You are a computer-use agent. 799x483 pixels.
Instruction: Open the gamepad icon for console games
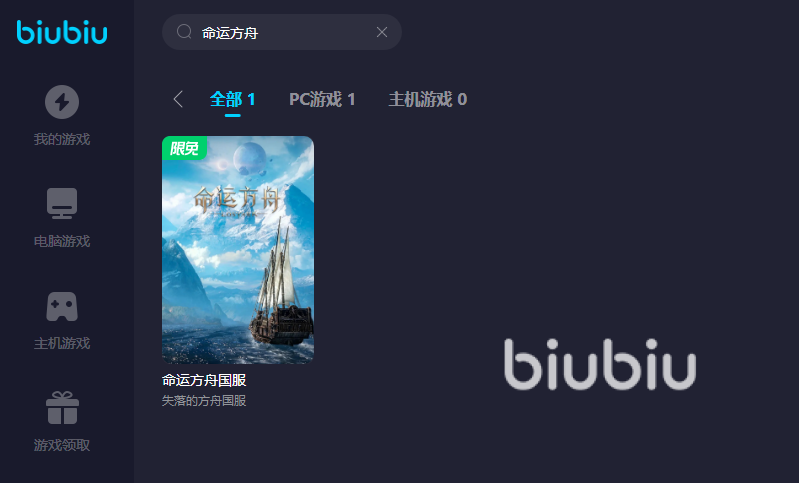point(62,306)
